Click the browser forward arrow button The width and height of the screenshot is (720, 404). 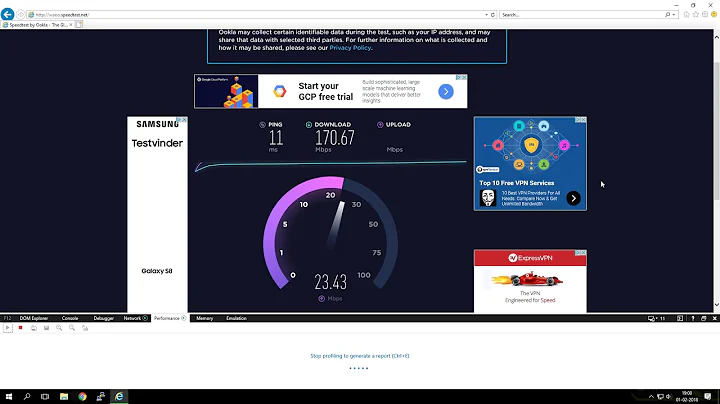(20, 15)
